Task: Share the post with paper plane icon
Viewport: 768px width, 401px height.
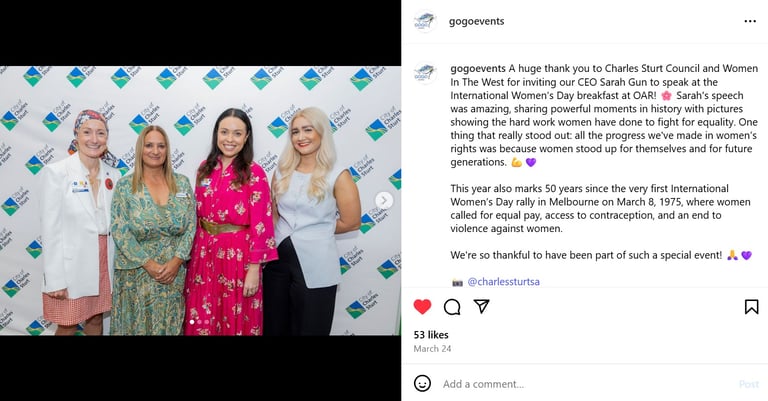Action: [481, 307]
